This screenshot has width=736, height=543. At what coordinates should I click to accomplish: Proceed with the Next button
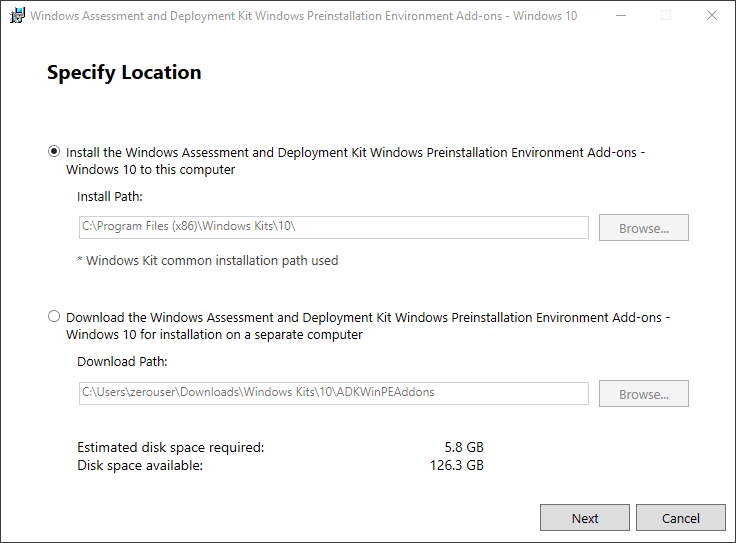pos(585,518)
